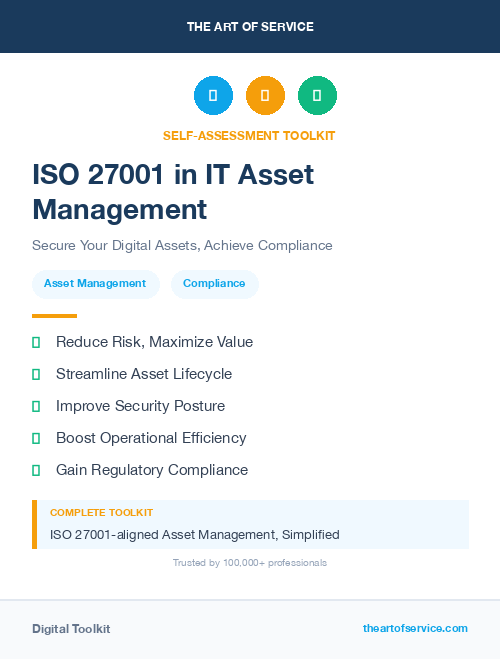Click the green circle icon
The image size is (500, 659).
[317, 95]
